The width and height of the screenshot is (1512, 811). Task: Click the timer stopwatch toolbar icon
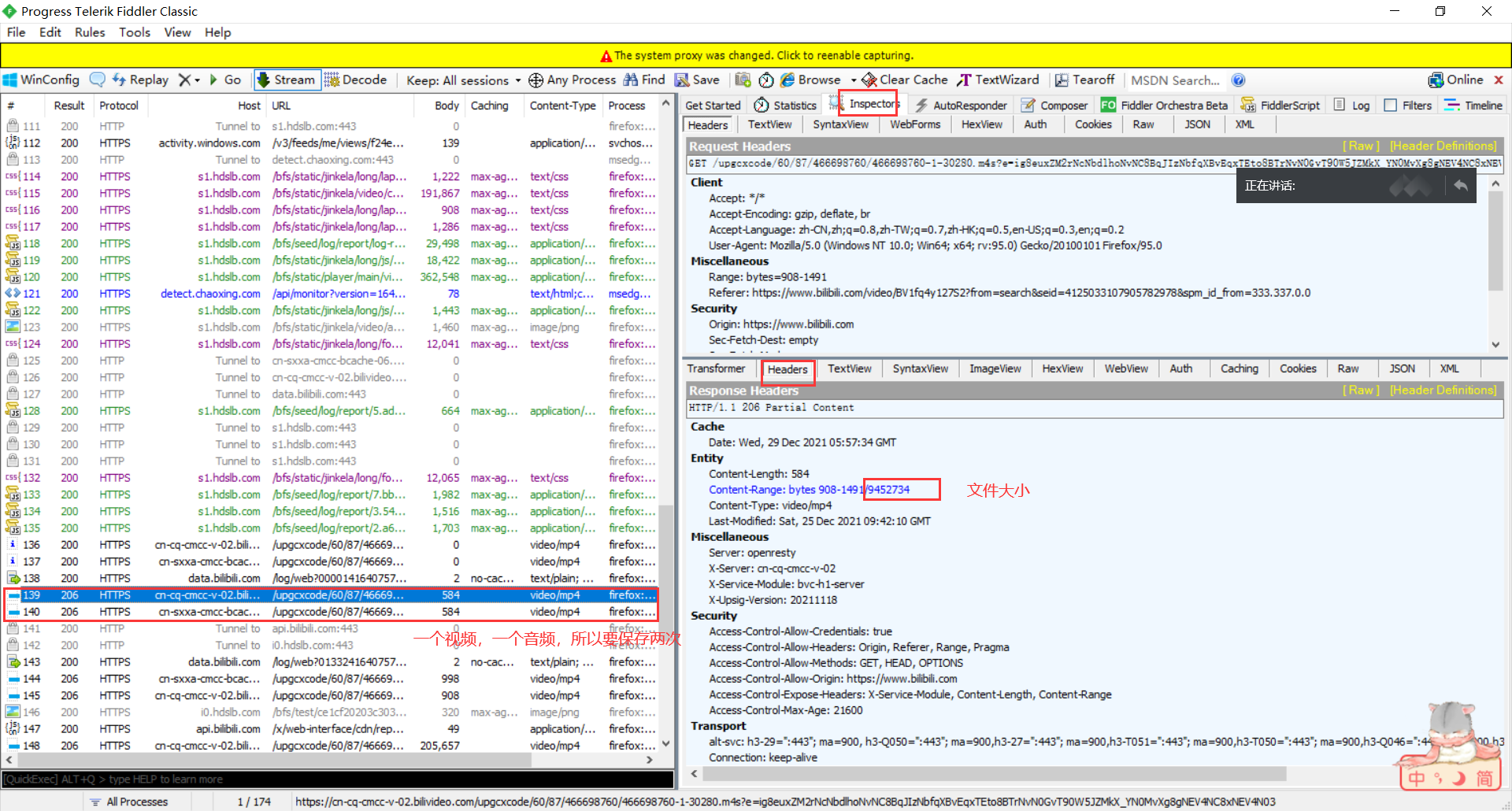(x=766, y=80)
